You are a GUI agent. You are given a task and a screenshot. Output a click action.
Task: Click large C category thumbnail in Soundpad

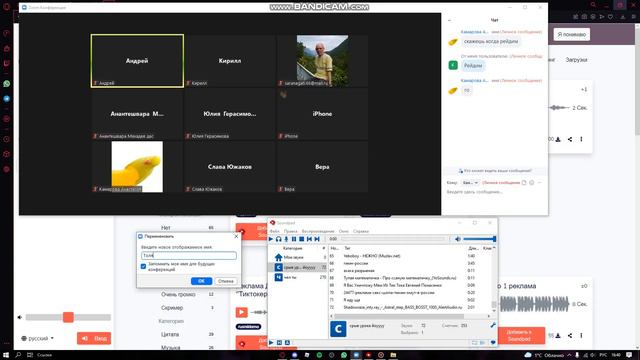click(x=338, y=329)
